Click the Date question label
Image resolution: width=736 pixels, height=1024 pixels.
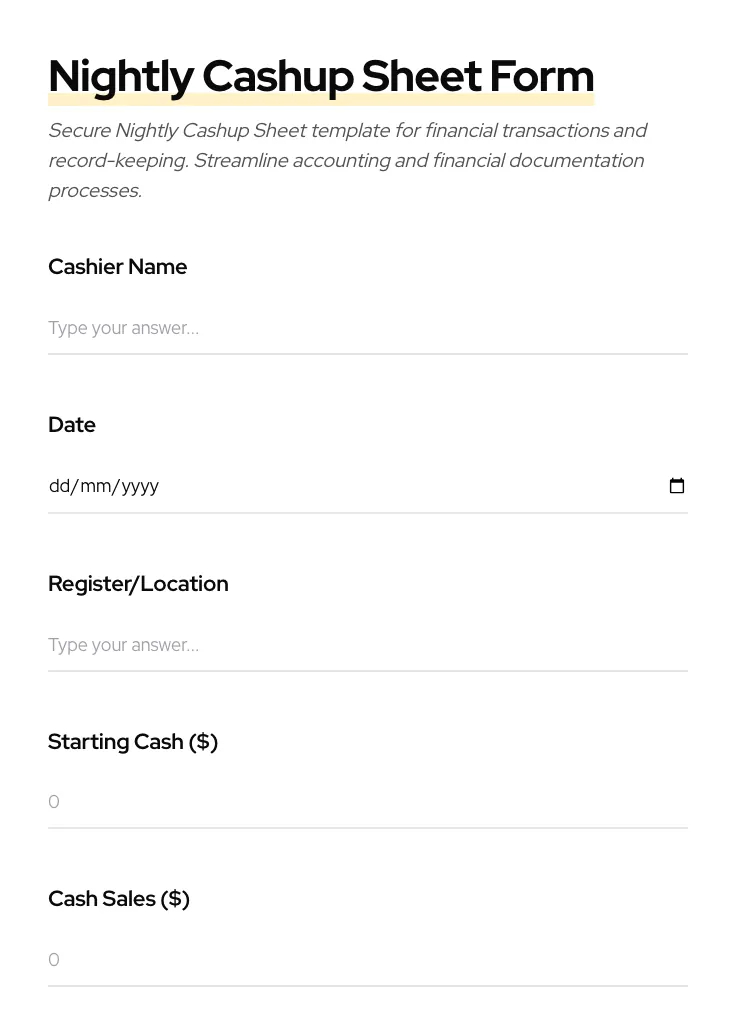click(71, 424)
